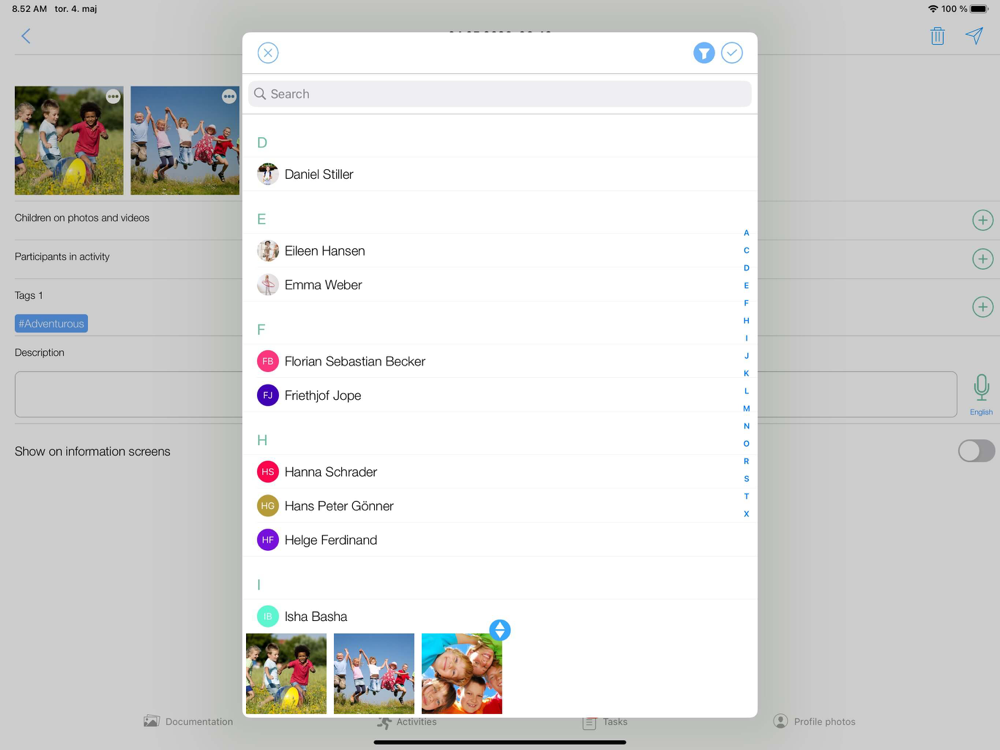This screenshot has height=750, width=1000.
Task: Open background photo of jumping children
Action: (x=185, y=140)
